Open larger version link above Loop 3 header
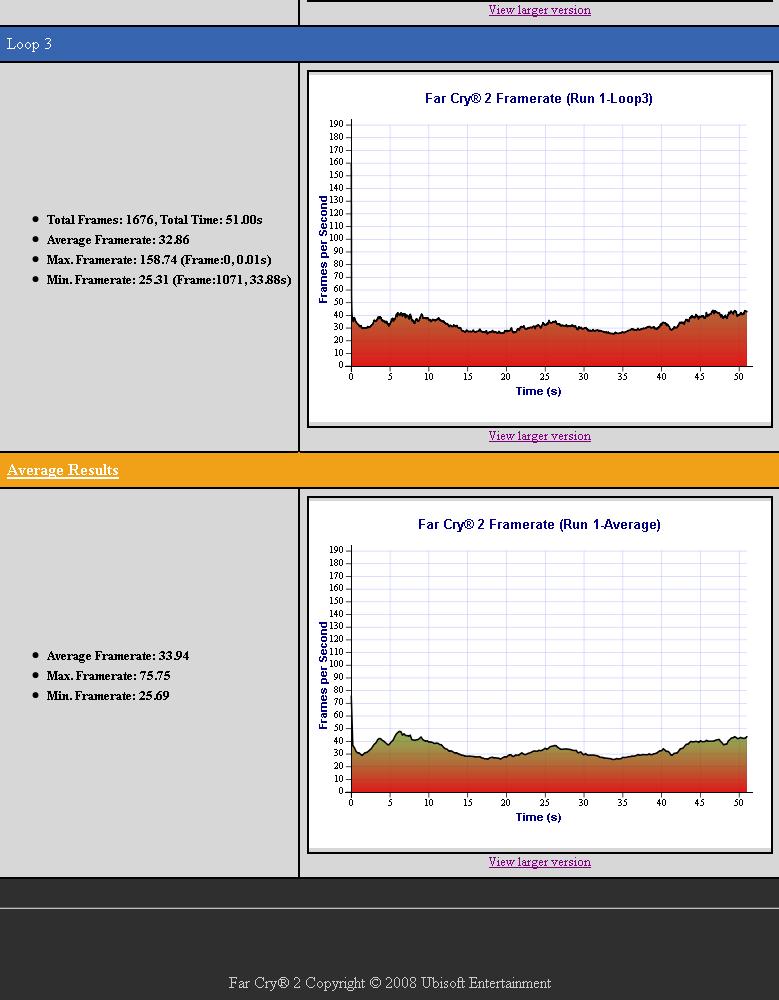This screenshot has width=779, height=1000. pos(539,10)
